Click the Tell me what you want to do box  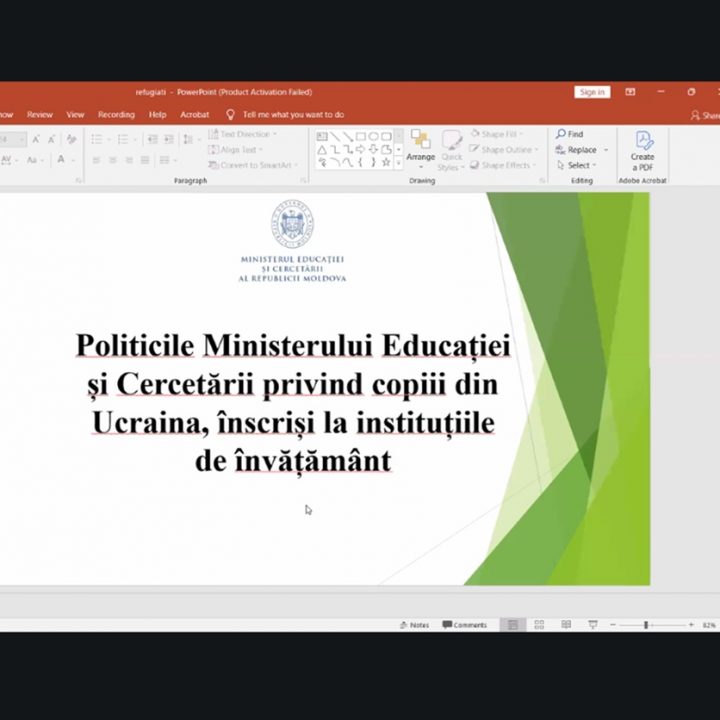point(292,115)
